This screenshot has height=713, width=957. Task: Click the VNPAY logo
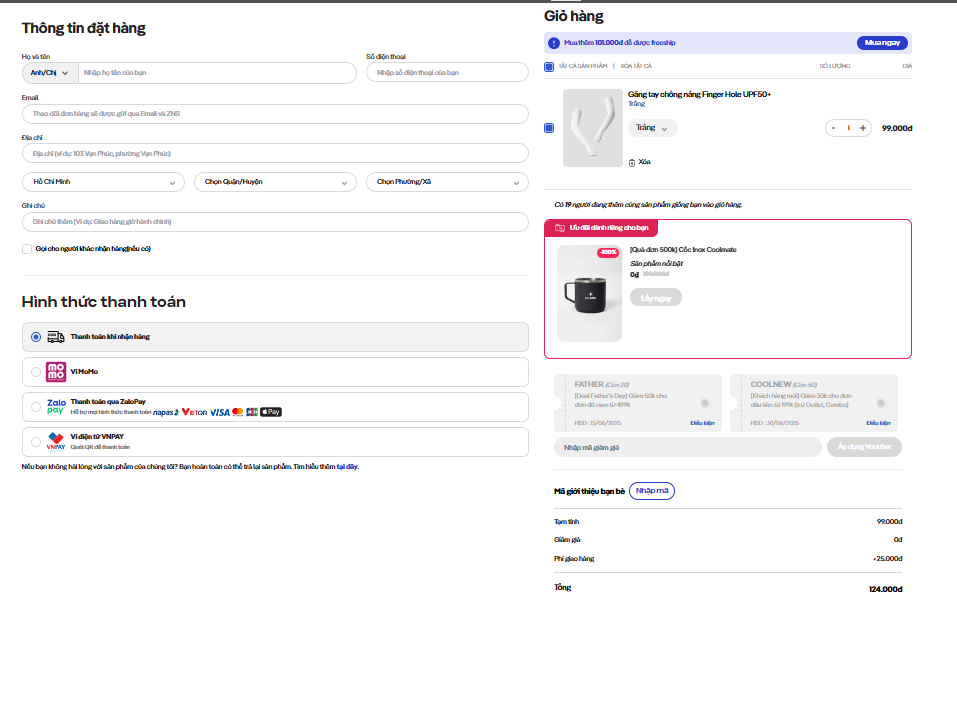(56, 441)
